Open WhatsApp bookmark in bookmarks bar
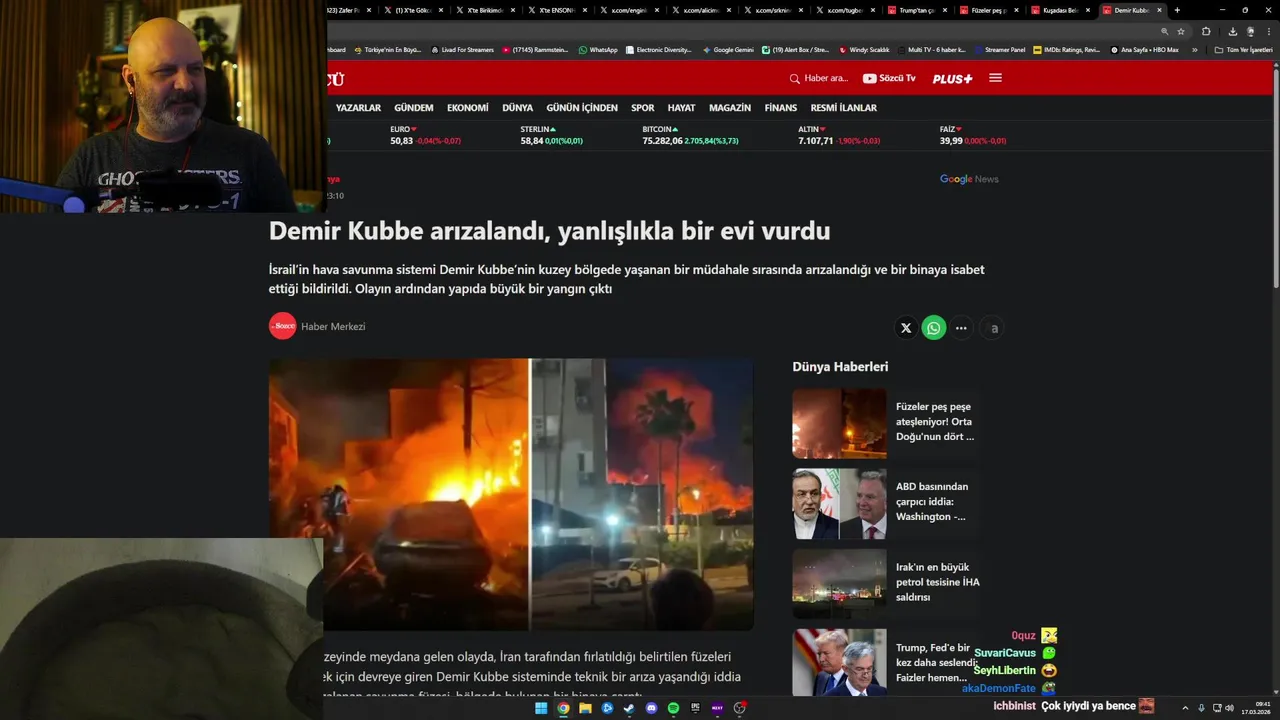1280x720 pixels. (x=598, y=50)
